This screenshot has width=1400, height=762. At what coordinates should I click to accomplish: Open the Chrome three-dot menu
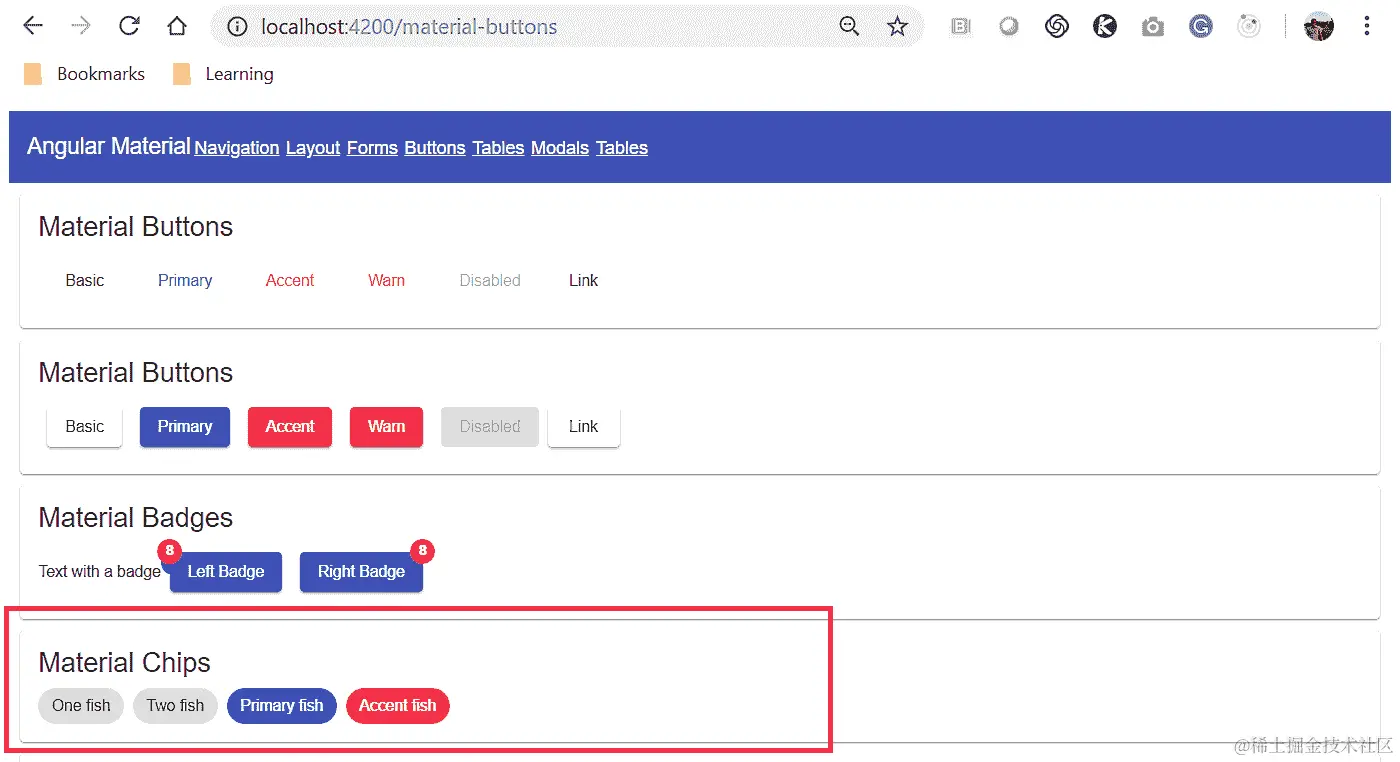pos(1367,27)
